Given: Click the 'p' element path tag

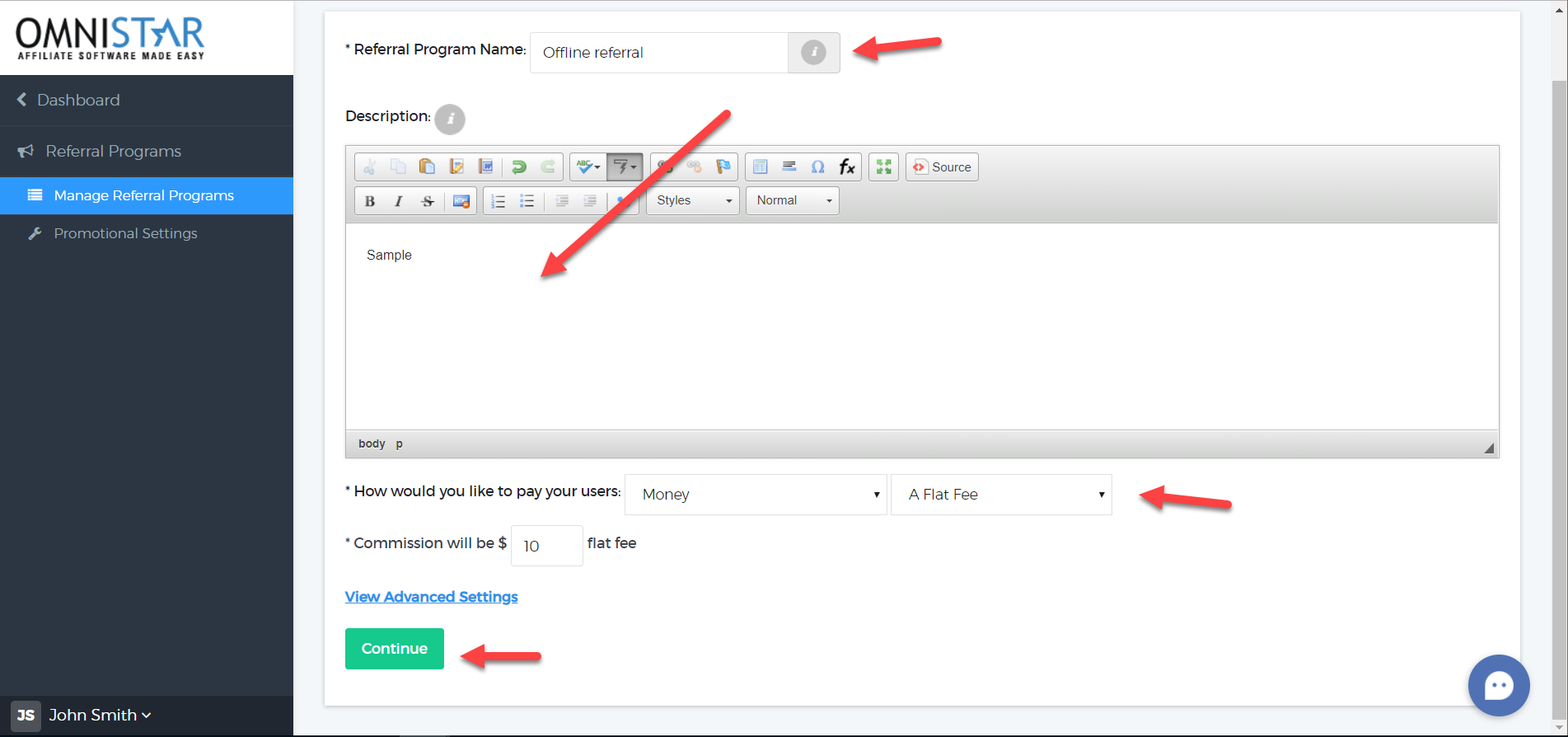Looking at the screenshot, I should coord(400,444).
